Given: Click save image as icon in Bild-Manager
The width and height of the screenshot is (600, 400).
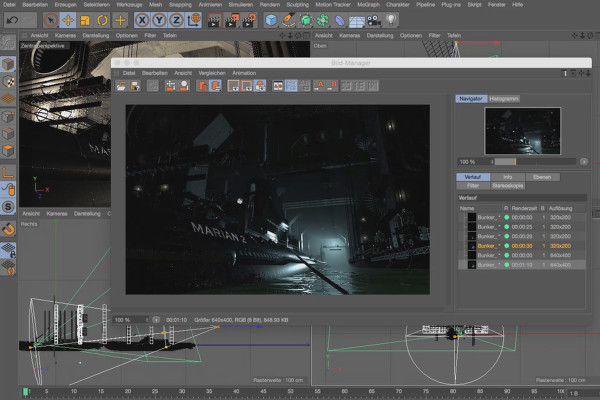Looking at the screenshot, I should (x=135, y=86).
